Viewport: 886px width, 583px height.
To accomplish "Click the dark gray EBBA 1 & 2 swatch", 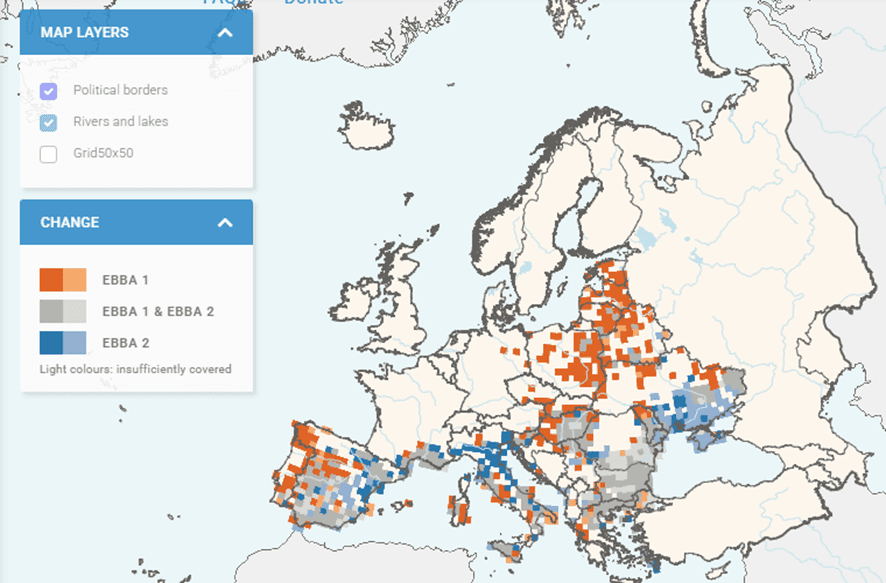I will (x=51, y=311).
